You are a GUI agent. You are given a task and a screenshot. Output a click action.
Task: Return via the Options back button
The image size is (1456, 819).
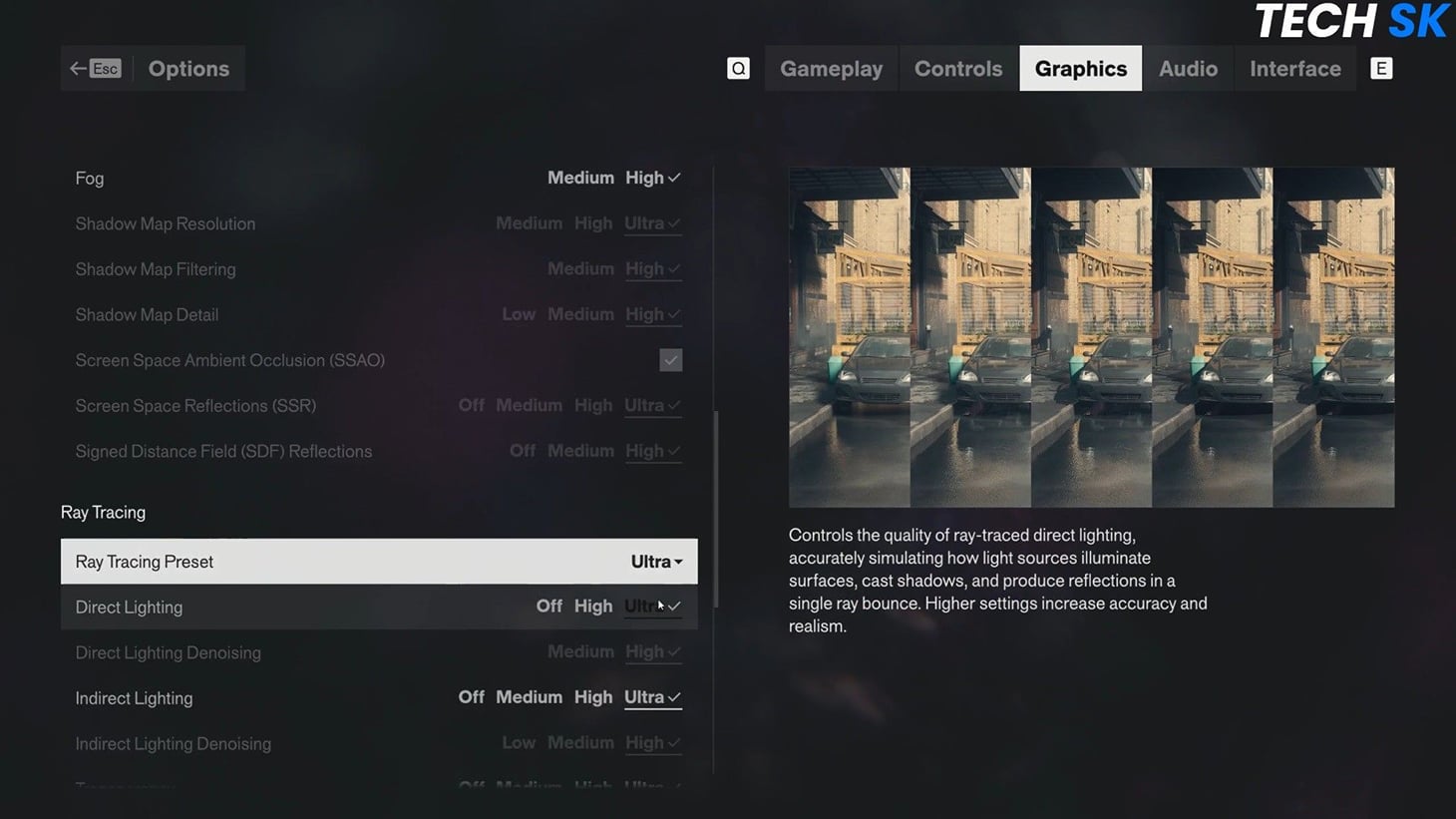[x=153, y=68]
